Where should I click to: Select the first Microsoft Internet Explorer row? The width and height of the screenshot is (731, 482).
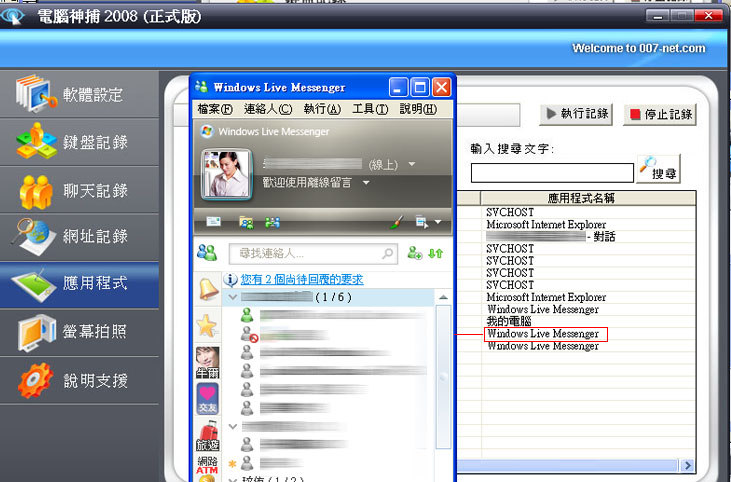click(588, 224)
